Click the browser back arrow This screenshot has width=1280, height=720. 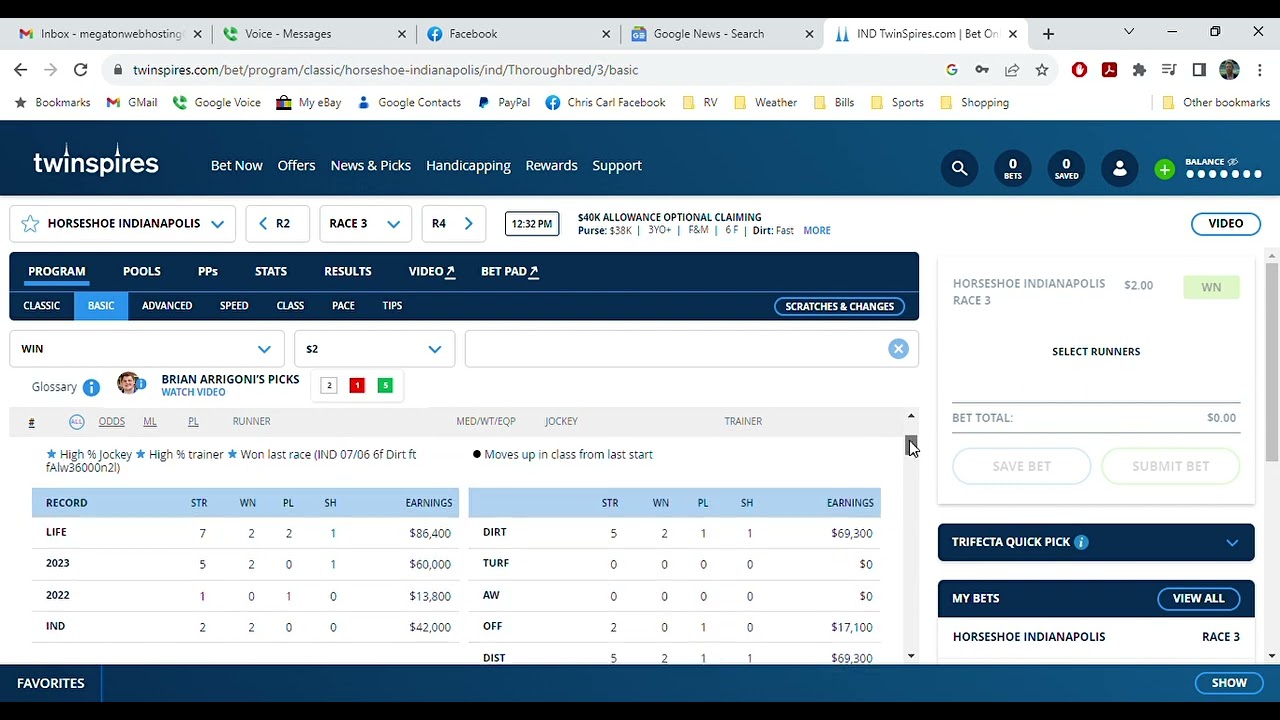[x=20, y=70]
